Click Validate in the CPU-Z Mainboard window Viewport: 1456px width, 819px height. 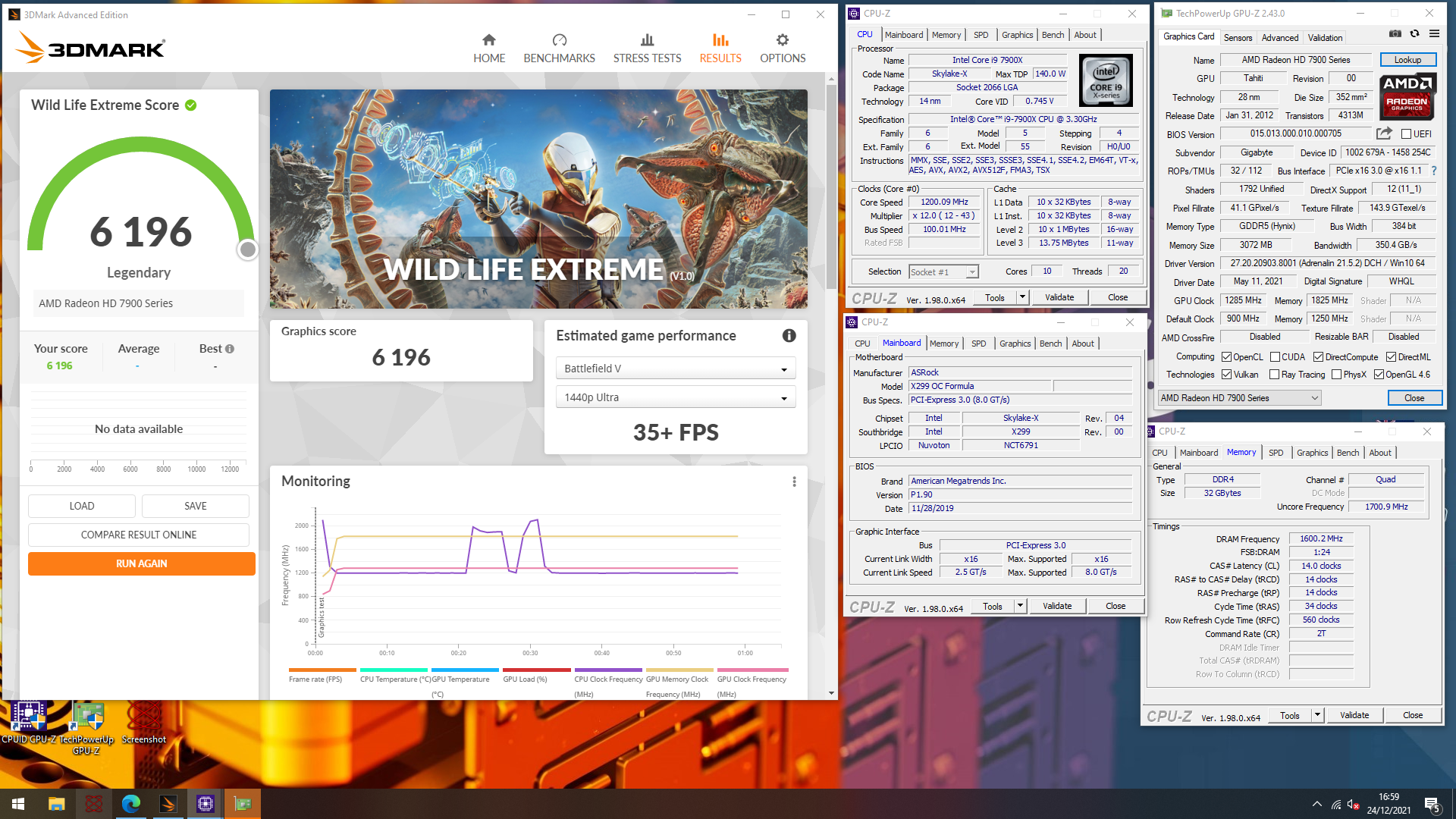pos(1057,606)
